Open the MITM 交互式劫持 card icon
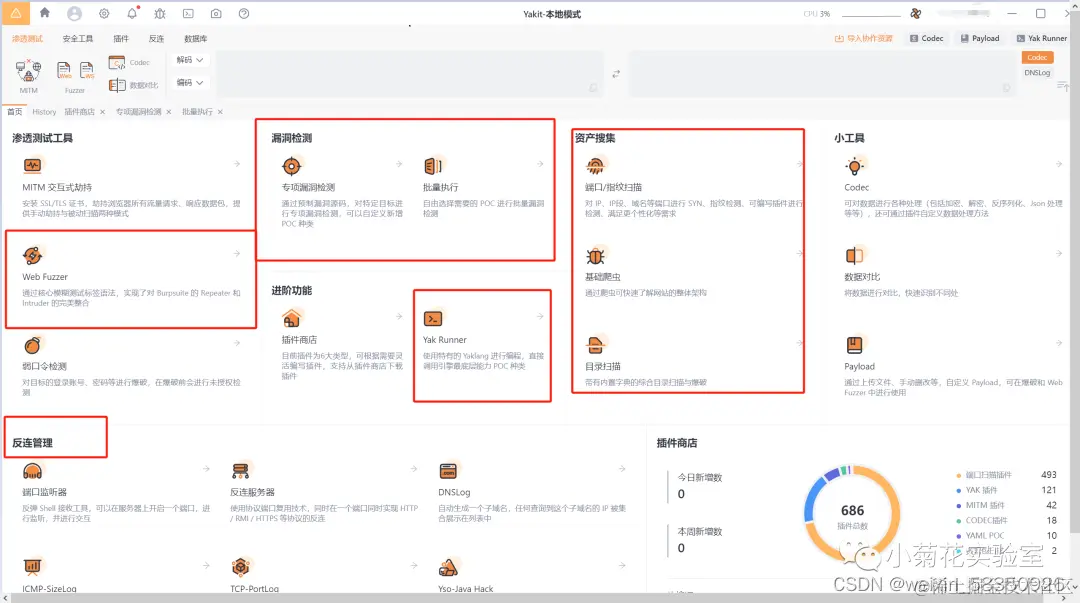 [x=32, y=165]
